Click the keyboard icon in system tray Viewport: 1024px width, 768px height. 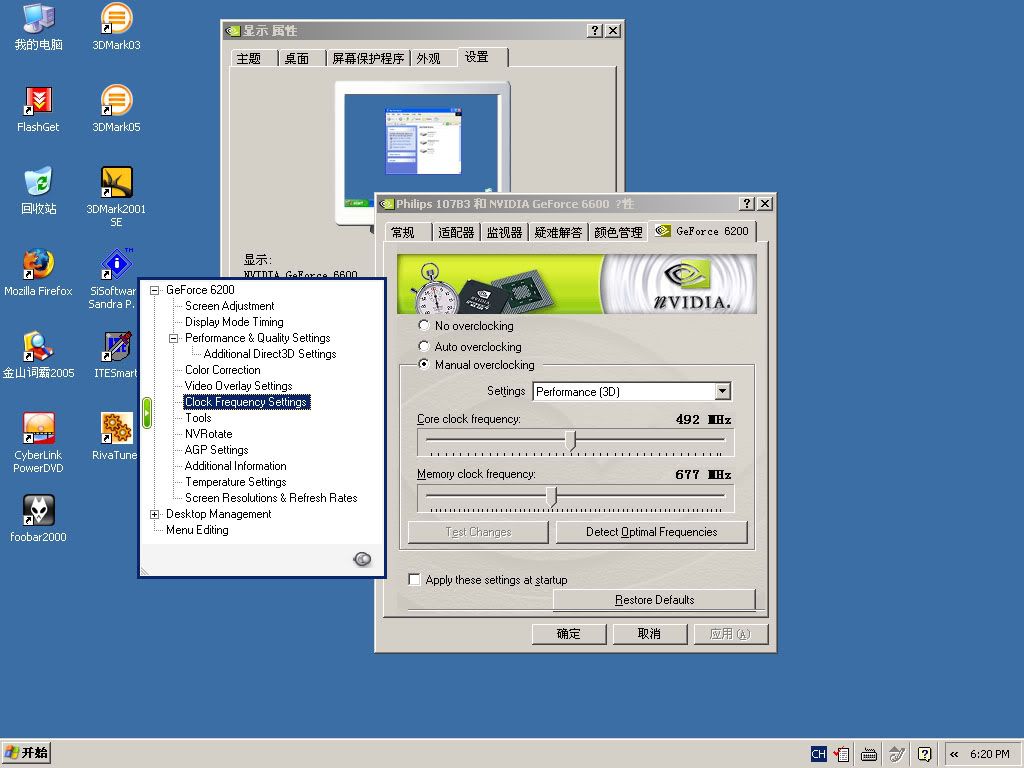tap(869, 755)
